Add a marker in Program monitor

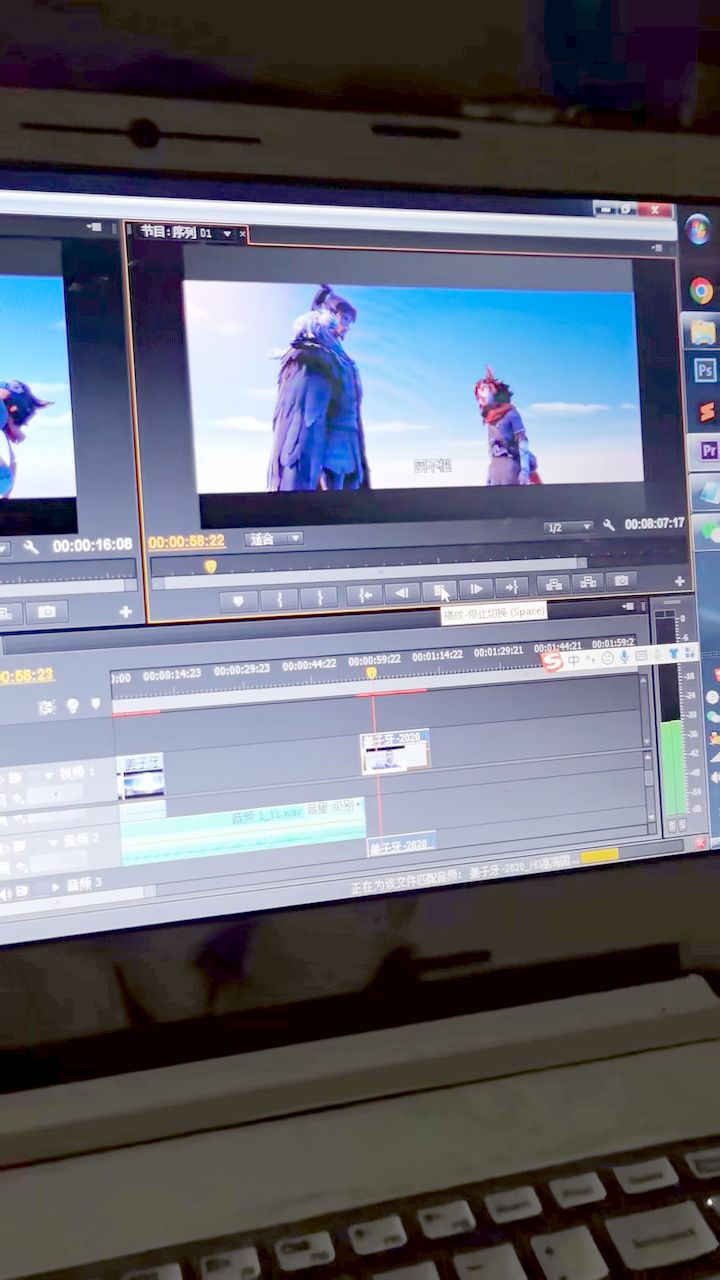point(238,600)
